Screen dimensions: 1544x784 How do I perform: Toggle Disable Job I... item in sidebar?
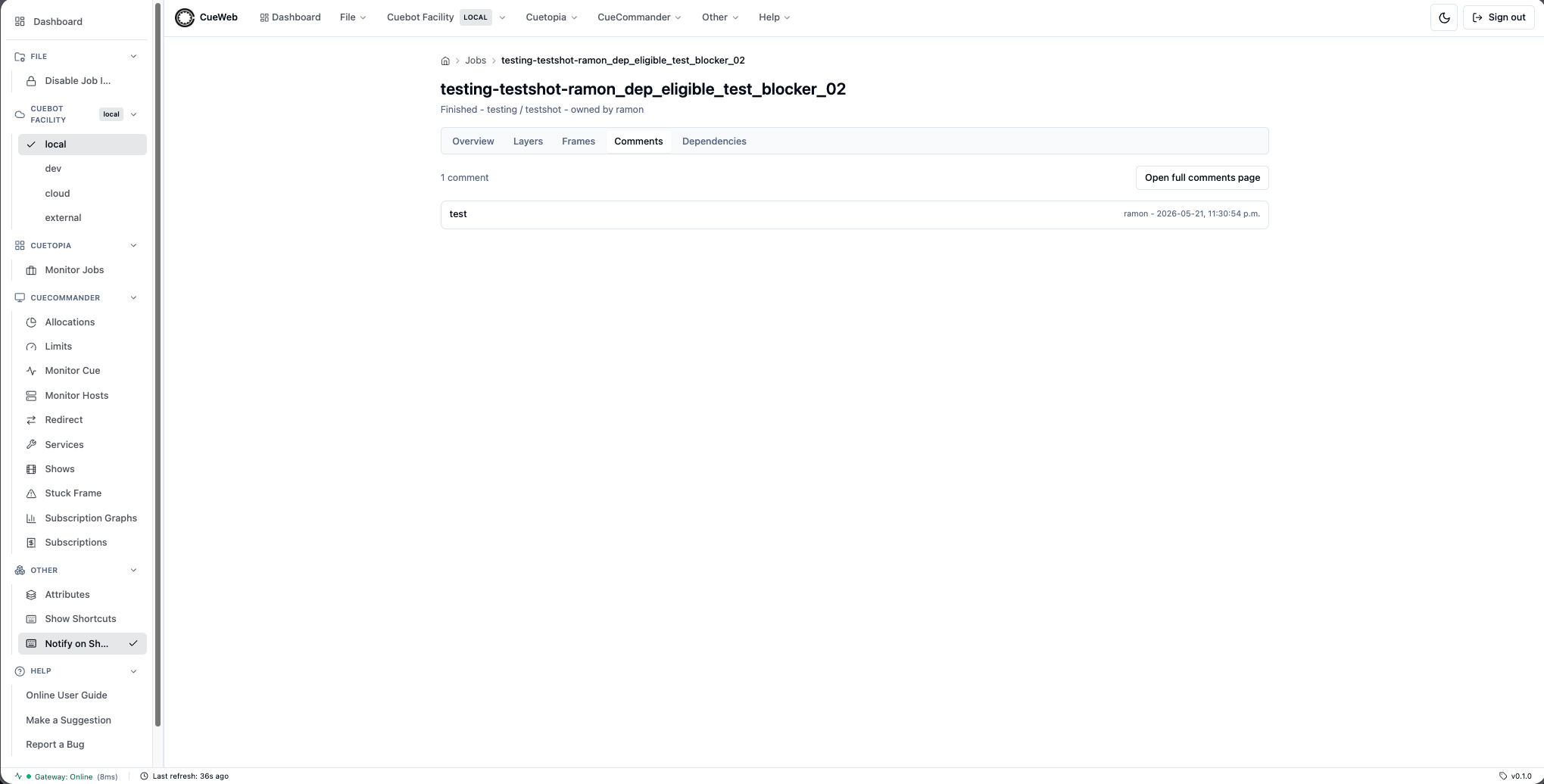click(x=82, y=81)
